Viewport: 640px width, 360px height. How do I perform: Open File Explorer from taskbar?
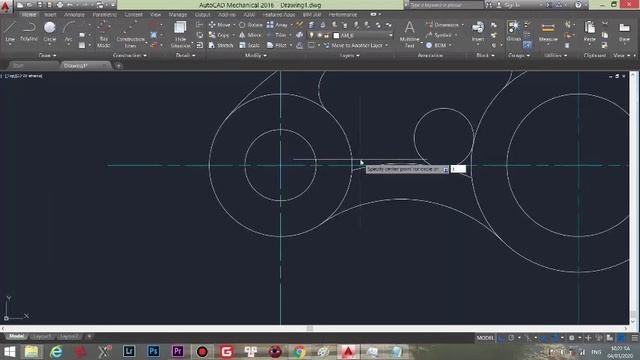[x=31, y=351]
